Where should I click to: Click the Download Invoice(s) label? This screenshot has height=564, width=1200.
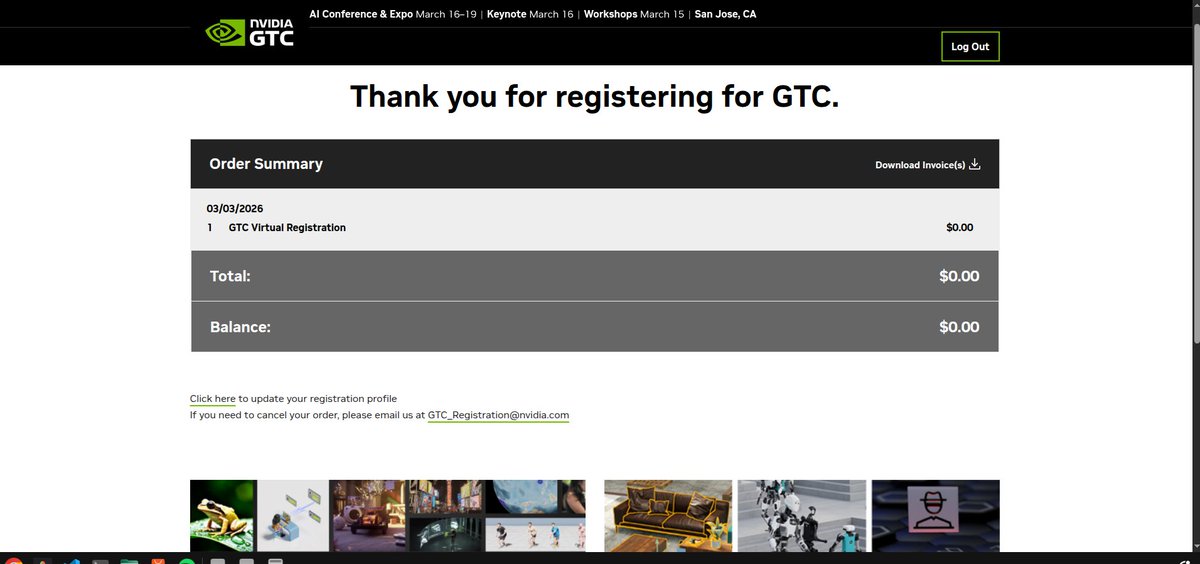click(920, 165)
